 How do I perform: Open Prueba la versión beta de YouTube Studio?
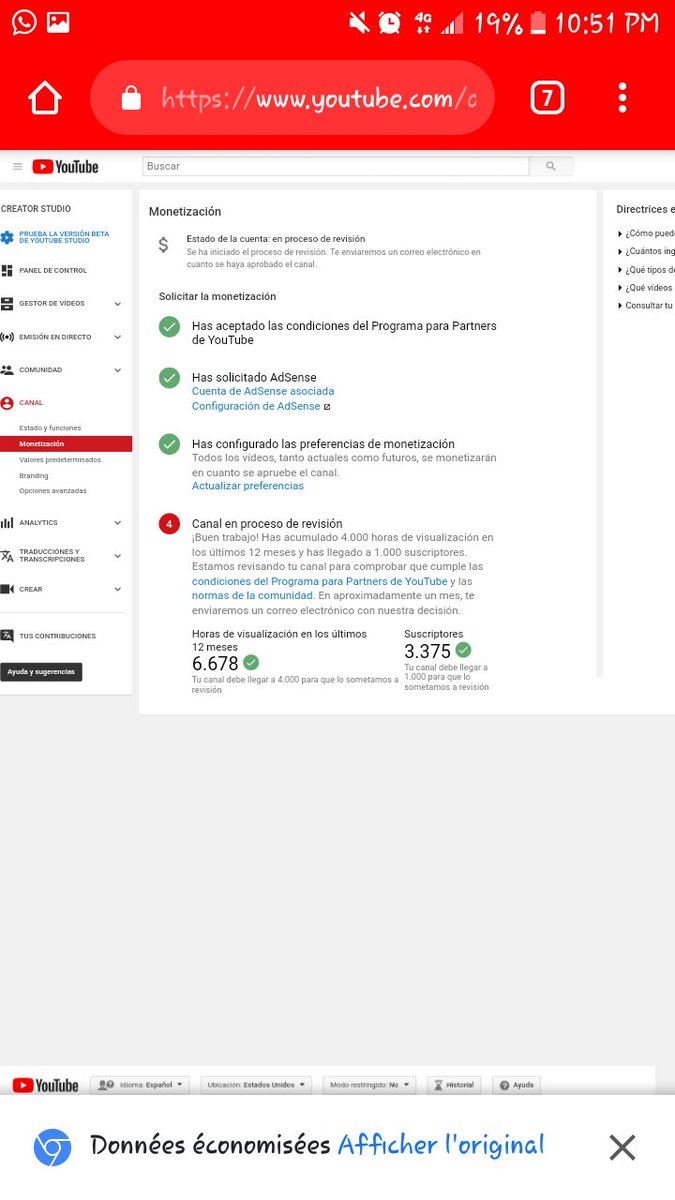point(64,238)
